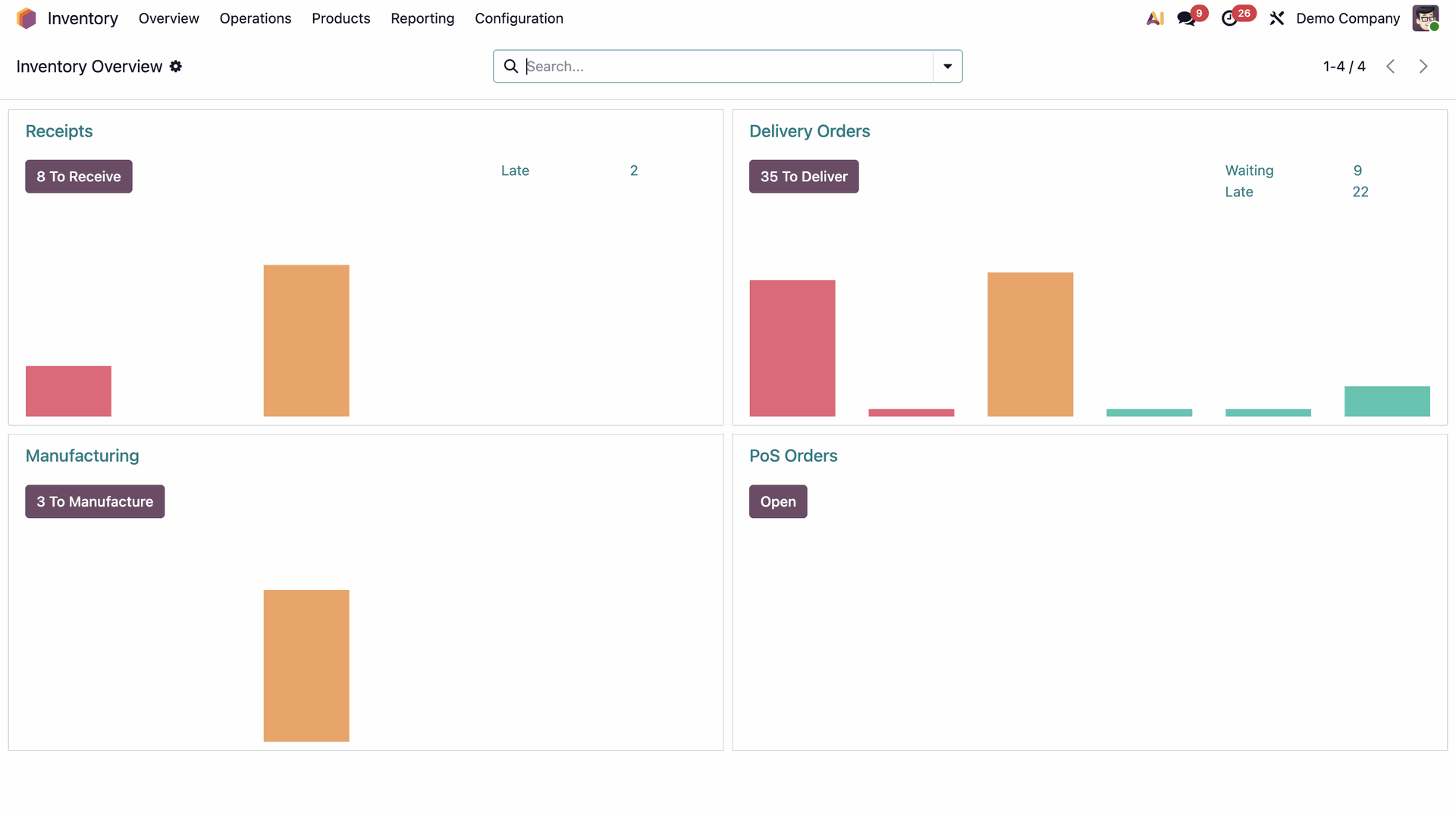Image resolution: width=1456 pixels, height=816 pixels.
Task: Click the gear icon beside Inventory Overview
Action: pyautogui.click(x=176, y=67)
